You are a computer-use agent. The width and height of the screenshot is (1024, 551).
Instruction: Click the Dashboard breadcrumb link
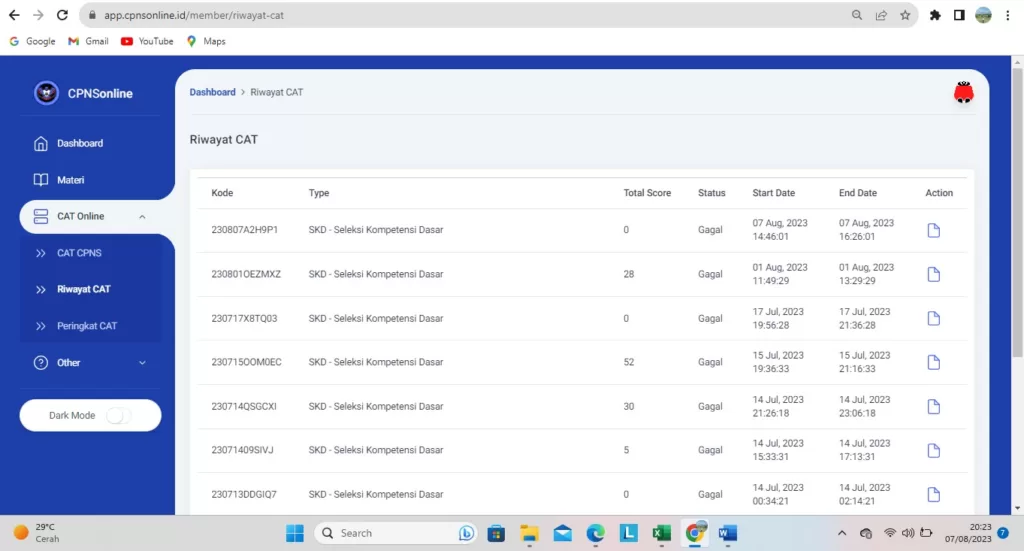click(213, 92)
